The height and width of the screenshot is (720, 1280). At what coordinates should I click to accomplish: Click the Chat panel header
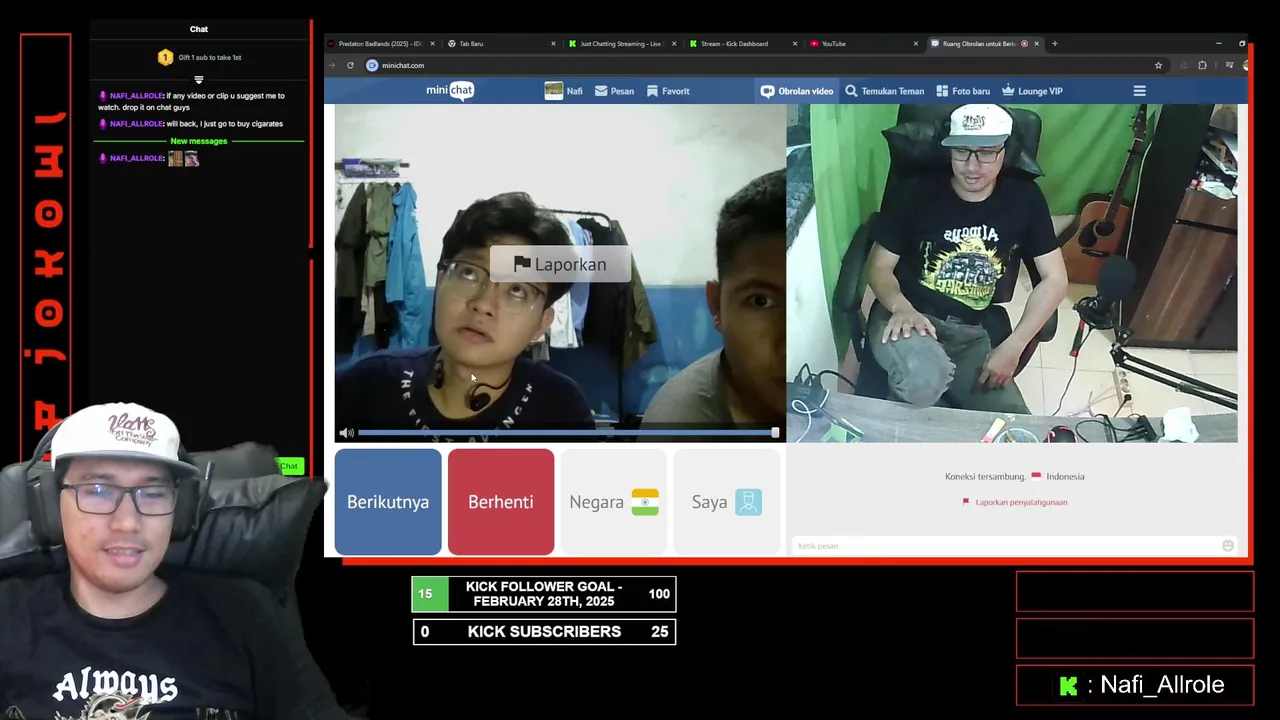pos(199,29)
